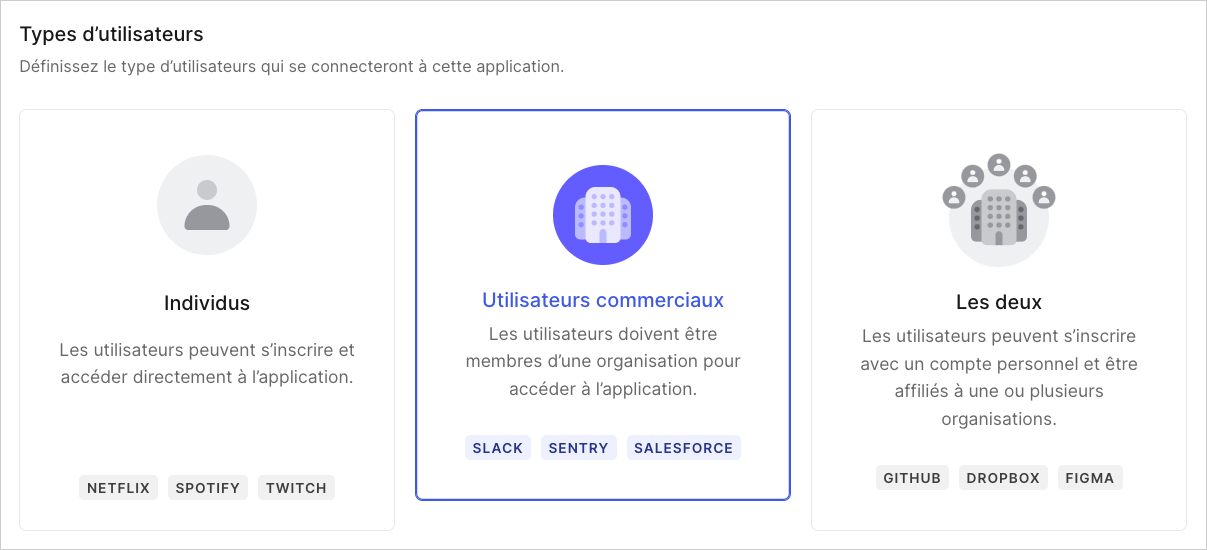Click the Utilisateurs commerciaux blue title
Screen dimensions: 1207x550
pos(603,300)
